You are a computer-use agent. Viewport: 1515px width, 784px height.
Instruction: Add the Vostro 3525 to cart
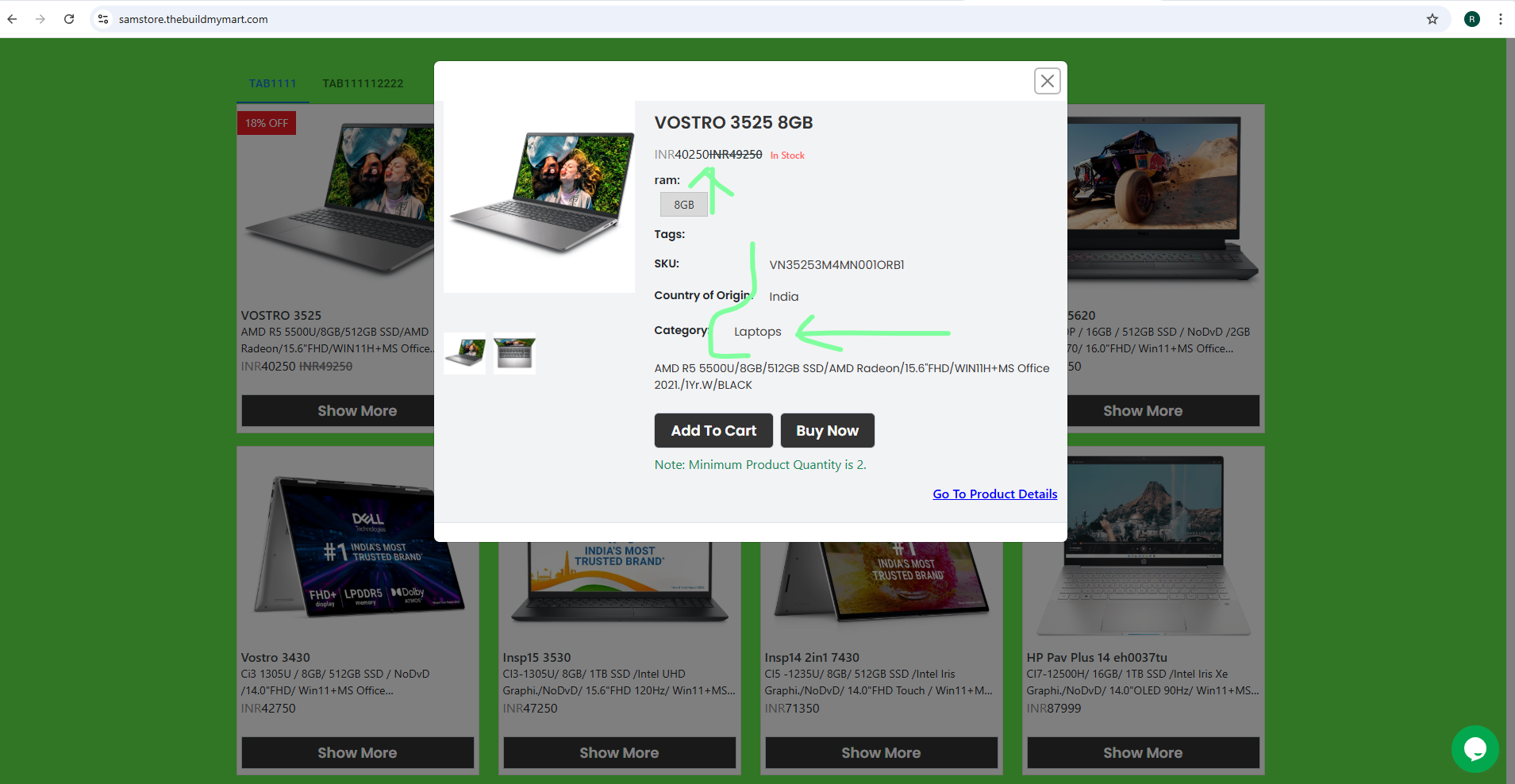(713, 430)
